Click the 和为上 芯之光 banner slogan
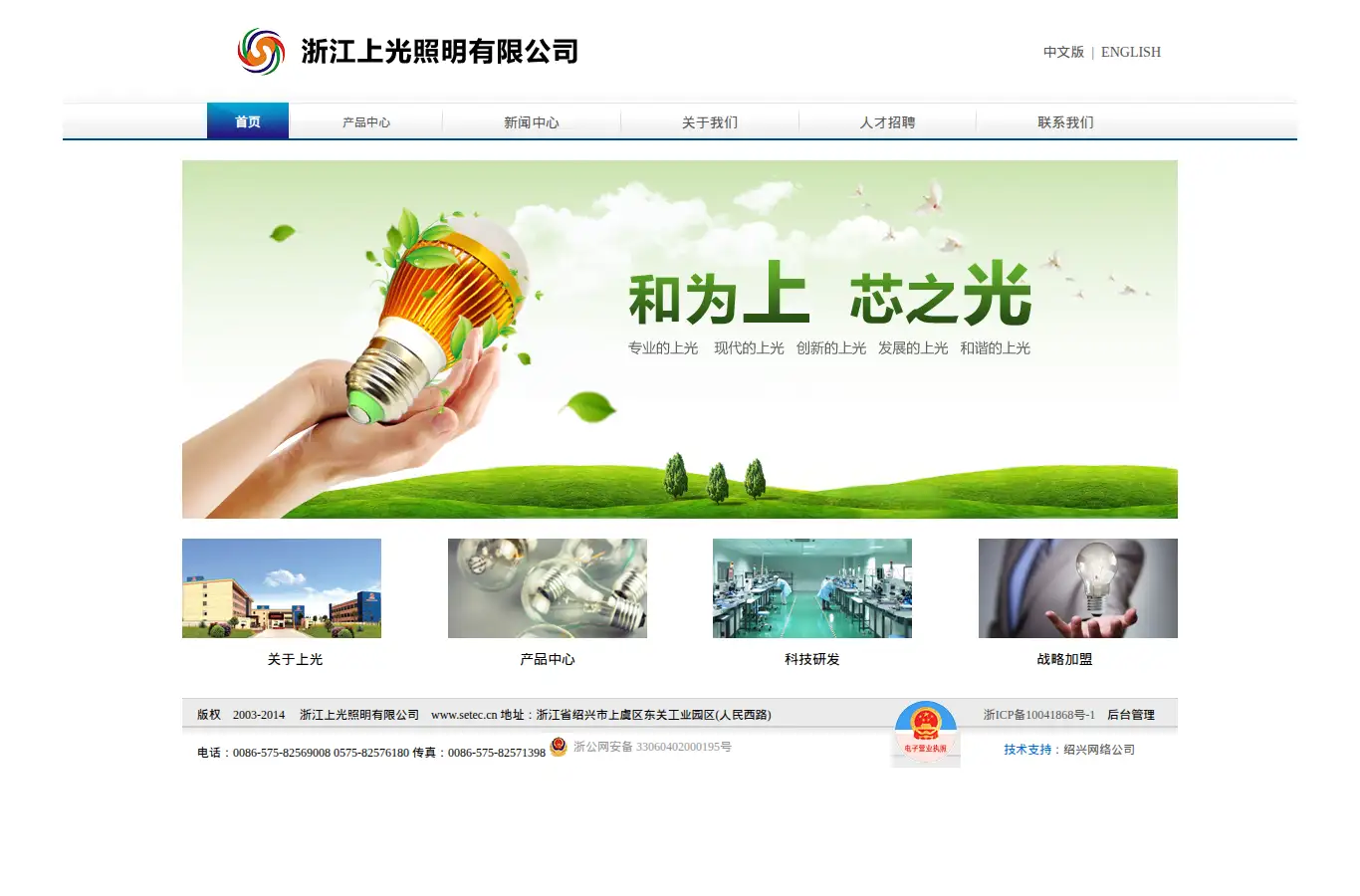 [x=830, y=295]
